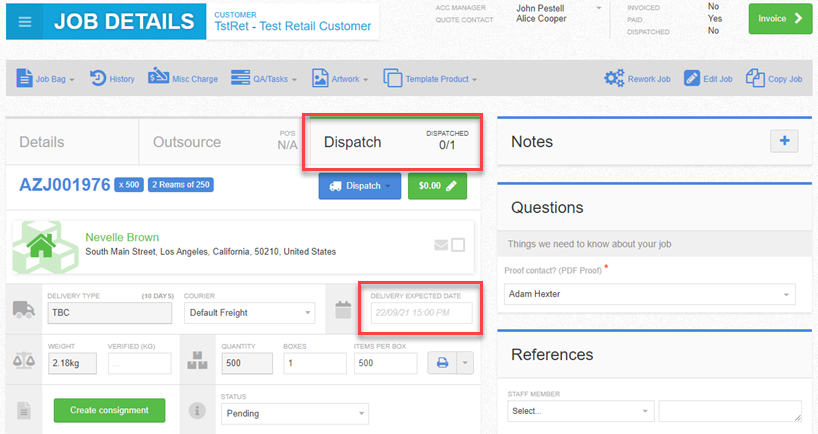This screenshot has height=434, width=818.
Task: Click the Rework Job gears icon
Action: tap(614, 78)
